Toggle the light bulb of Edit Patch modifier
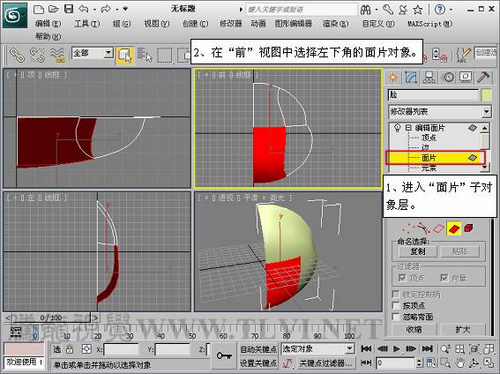Screen dimensions: 500x374 pyautogui.click(x=397, y=128)
